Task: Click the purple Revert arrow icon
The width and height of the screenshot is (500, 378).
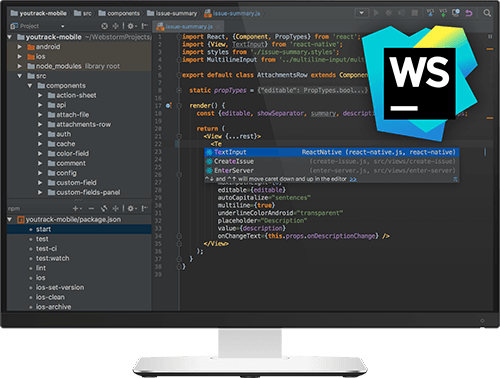Action: 469,13
